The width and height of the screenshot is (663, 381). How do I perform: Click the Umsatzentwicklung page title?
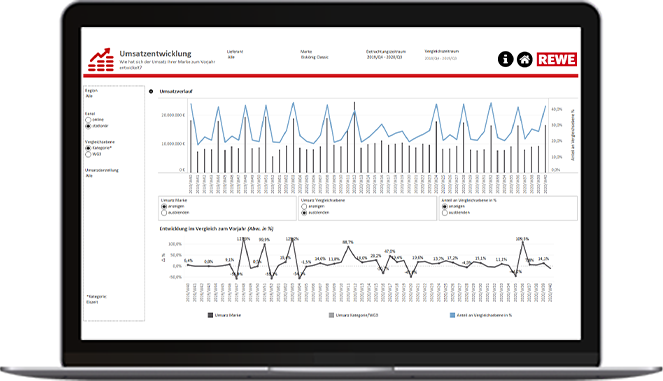[x=155, y=54]
